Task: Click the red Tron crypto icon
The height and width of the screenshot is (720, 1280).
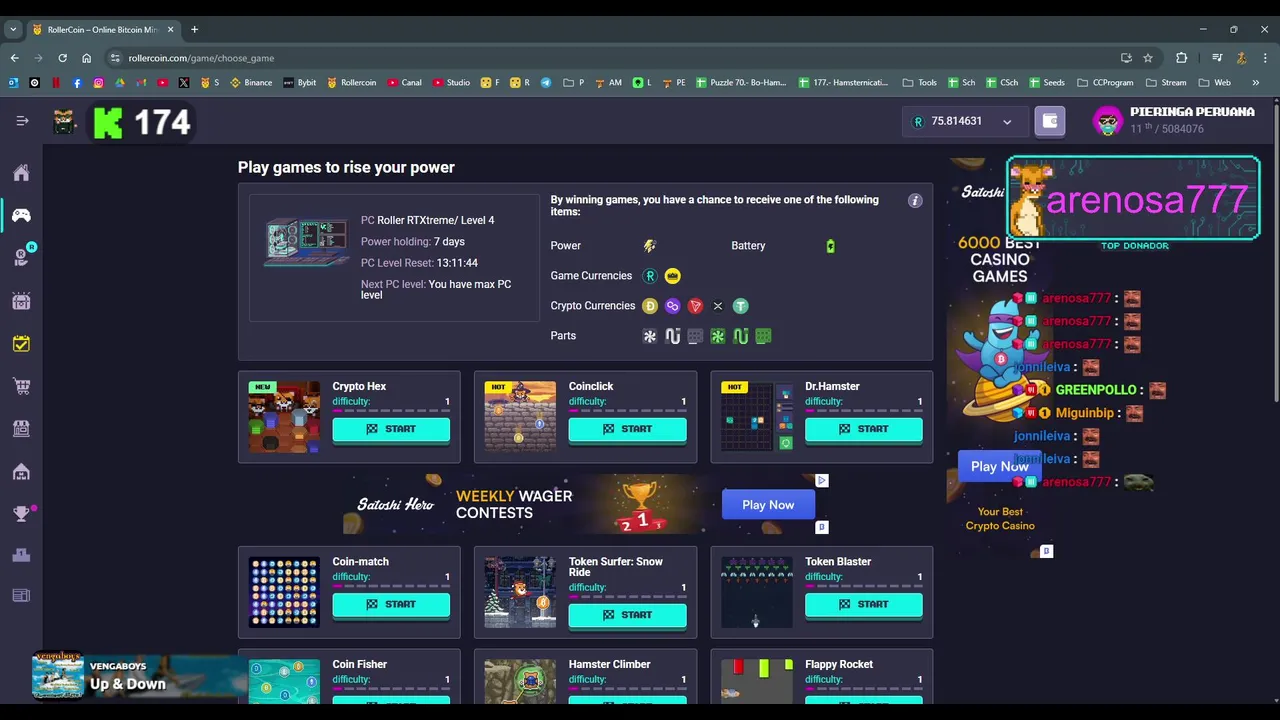Action: tap(695, 306)
